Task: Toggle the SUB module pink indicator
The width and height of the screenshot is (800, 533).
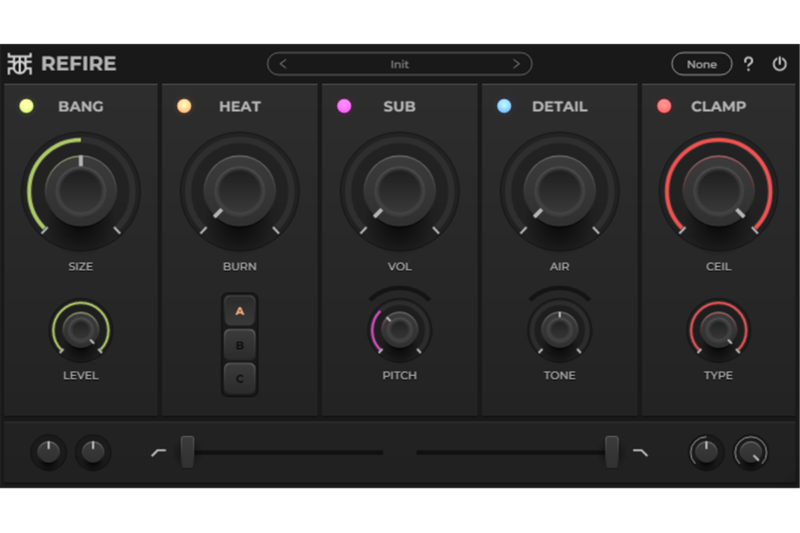Action: pos(344,106)
